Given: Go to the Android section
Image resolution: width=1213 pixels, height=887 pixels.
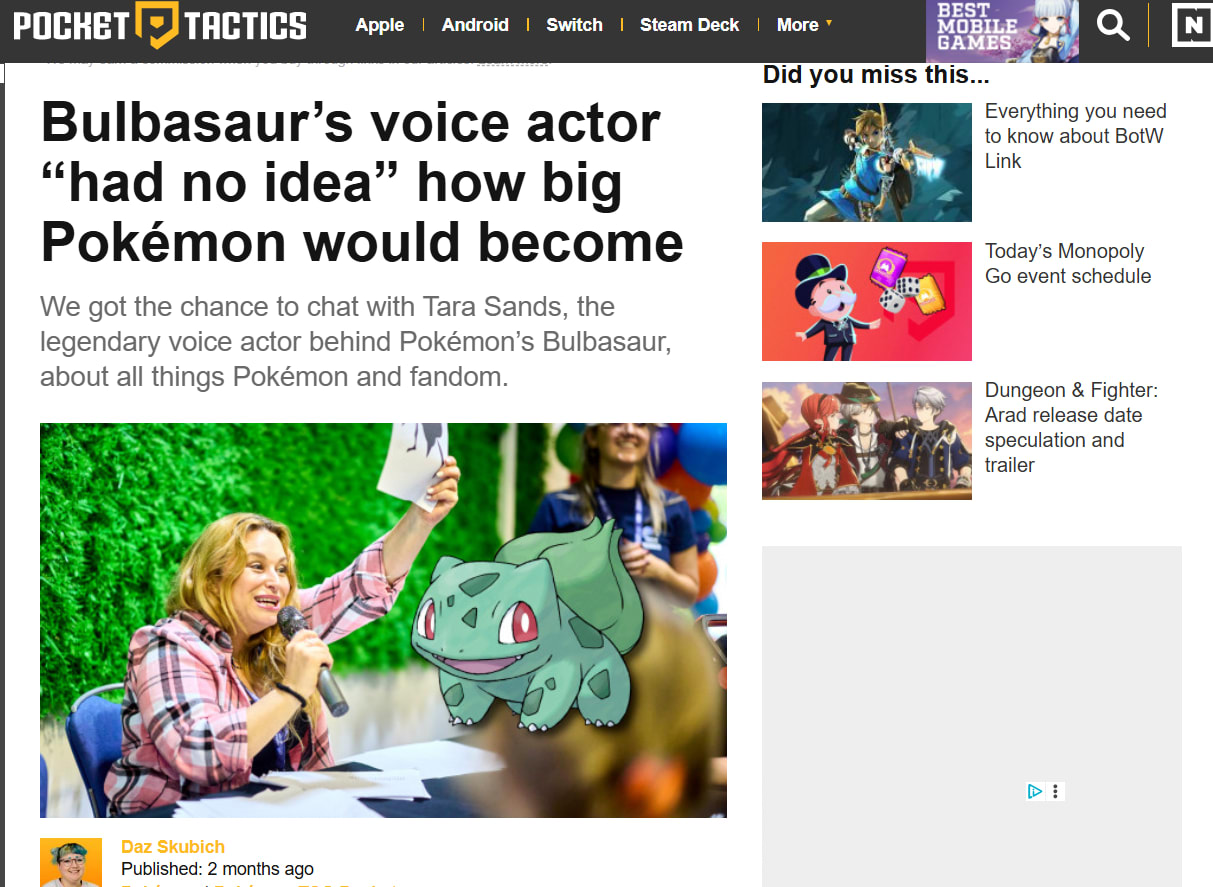Looking at the screenshot, I should click(475, 25).
